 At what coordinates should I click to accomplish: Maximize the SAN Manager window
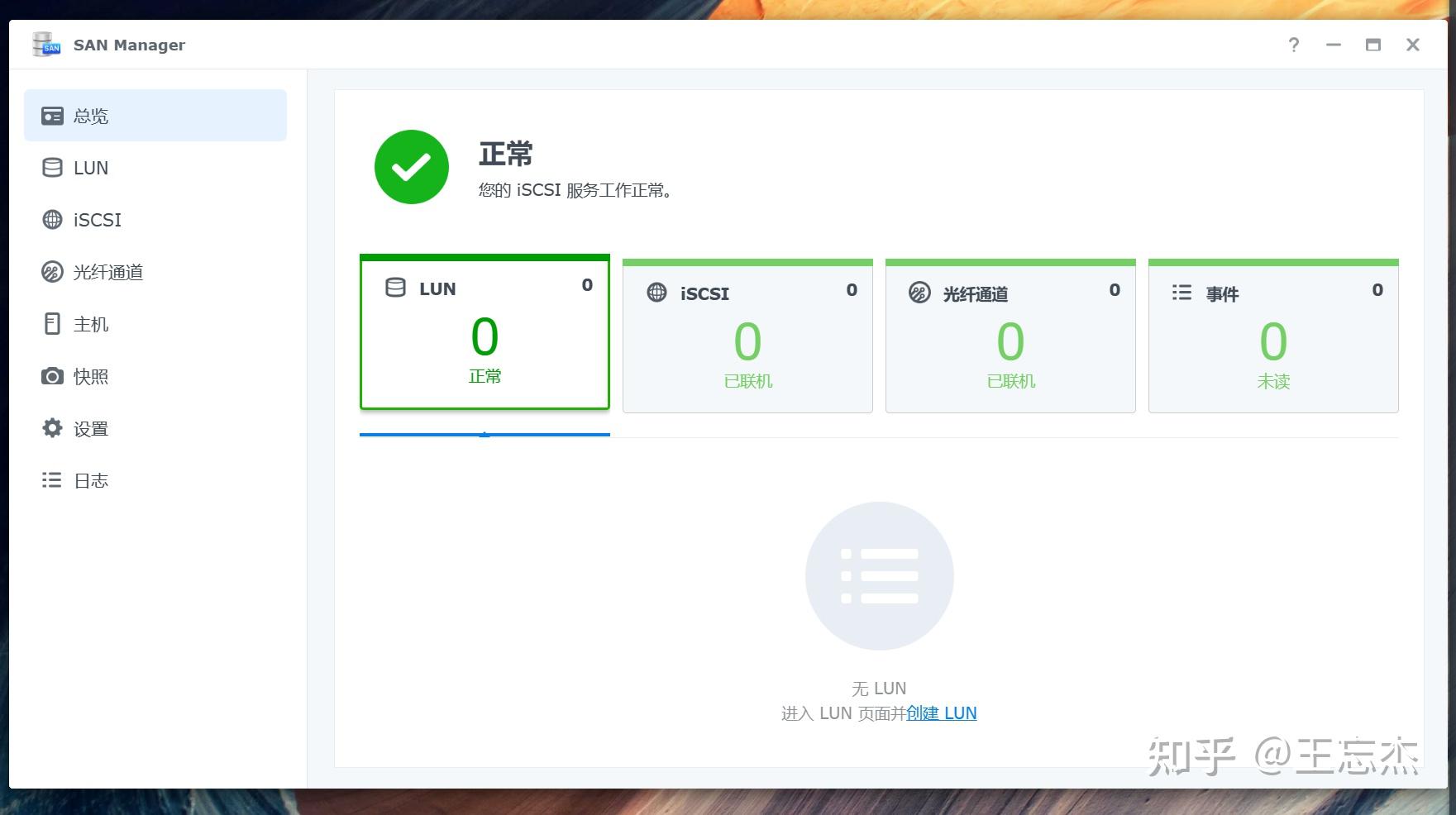click(x=1373, y=45)
